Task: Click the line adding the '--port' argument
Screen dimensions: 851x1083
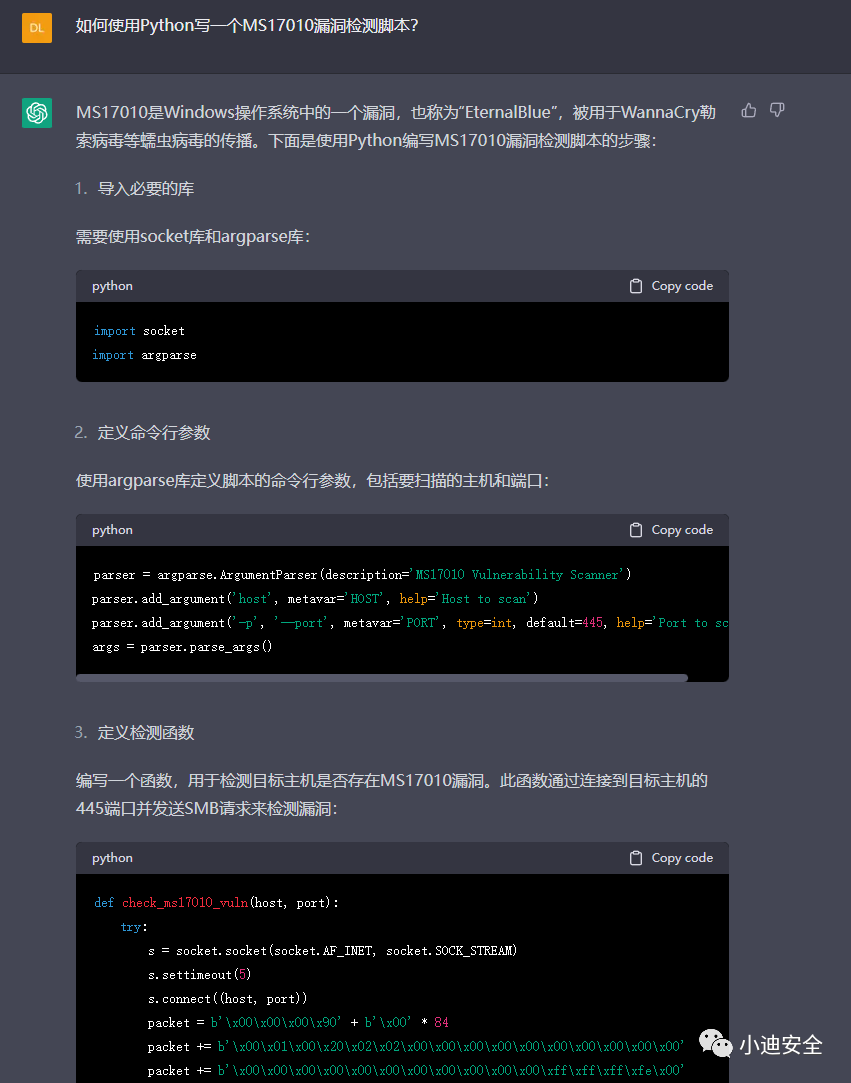Action: [x=410, y=623]
